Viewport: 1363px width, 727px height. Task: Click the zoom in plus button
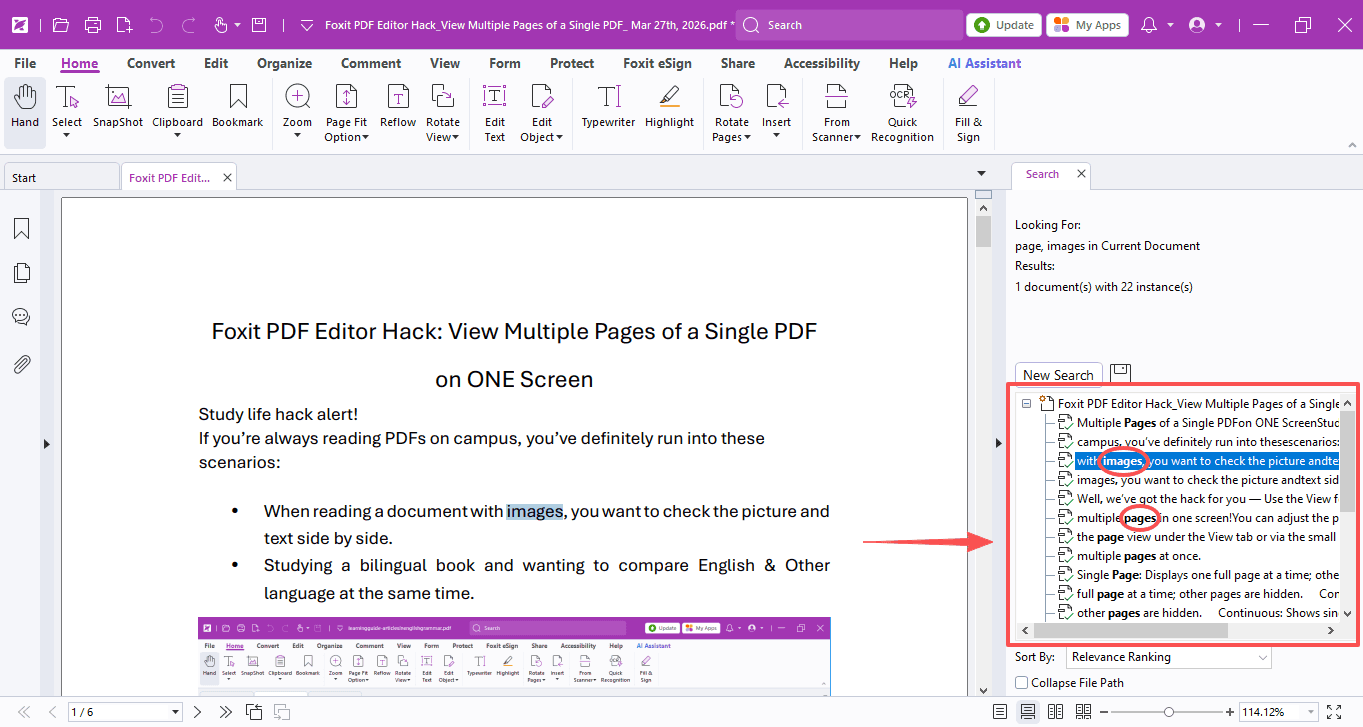pyautogui.click(x=1229, y=712)
